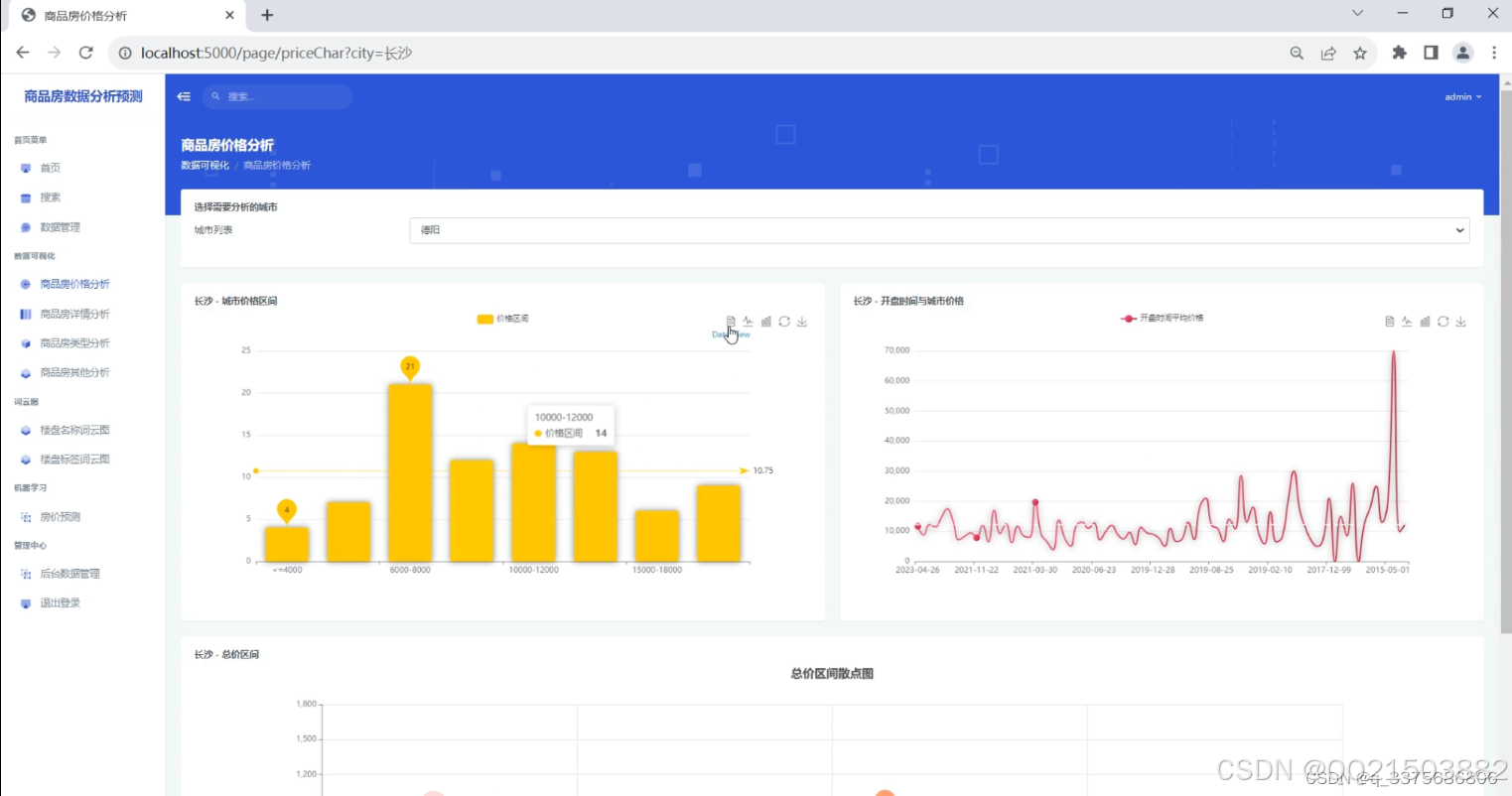Expand the admin user dropdown
Image resolution: width=1512 pixels, height=796 pixels.
[1462, 96]
